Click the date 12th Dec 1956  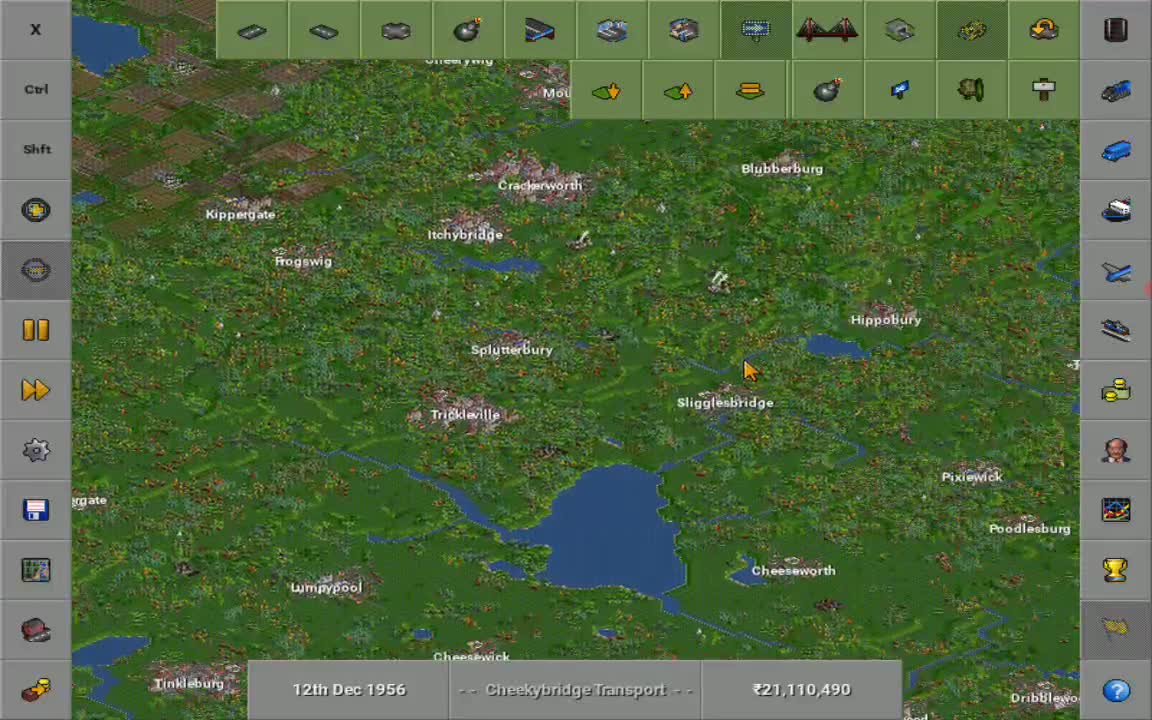[x=349, y=690]
